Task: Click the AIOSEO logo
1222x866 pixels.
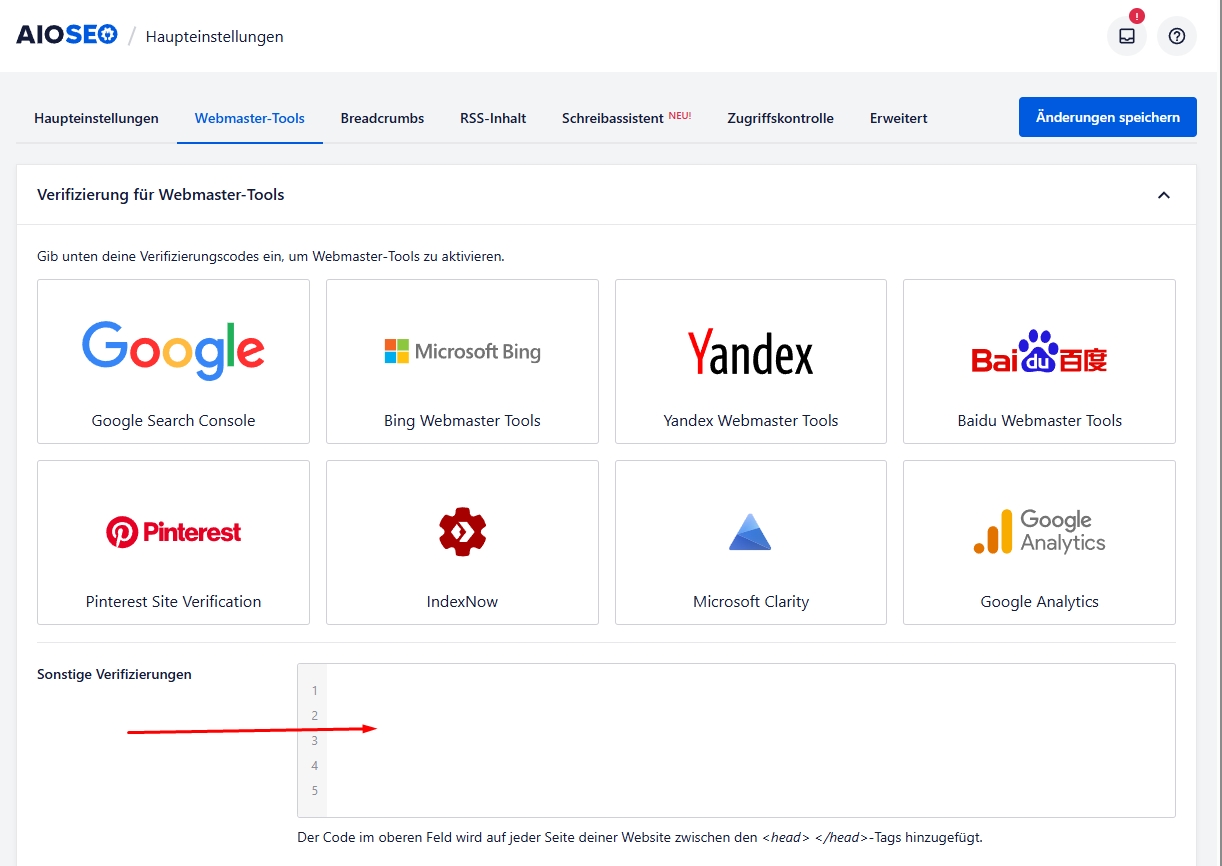Action: [67, 35]
